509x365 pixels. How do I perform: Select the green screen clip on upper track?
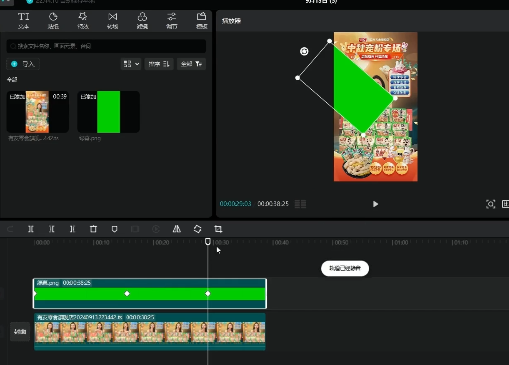point(150,293)
